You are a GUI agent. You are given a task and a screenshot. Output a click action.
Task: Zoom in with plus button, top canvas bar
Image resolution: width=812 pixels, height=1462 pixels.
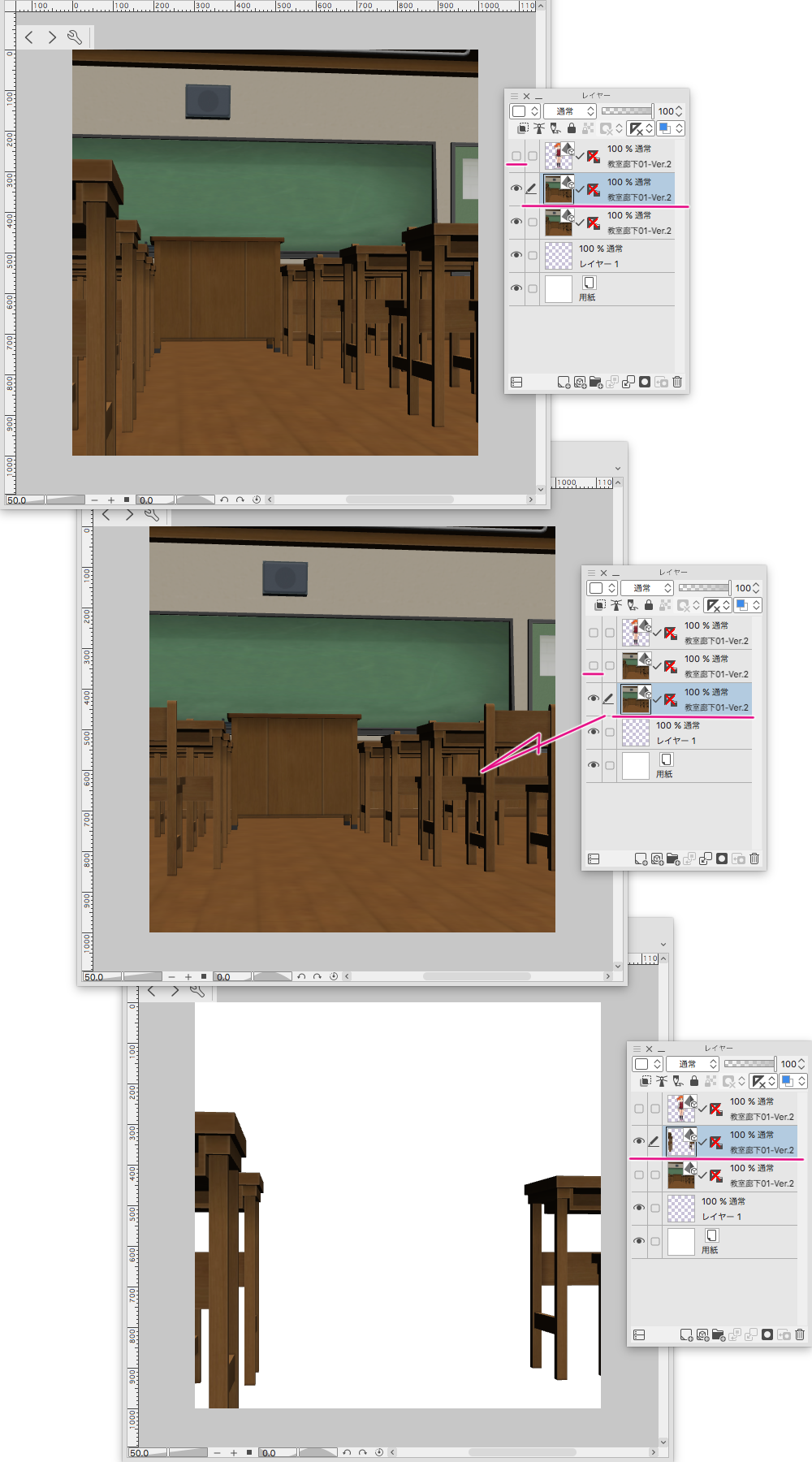click(x=111, y=500)
